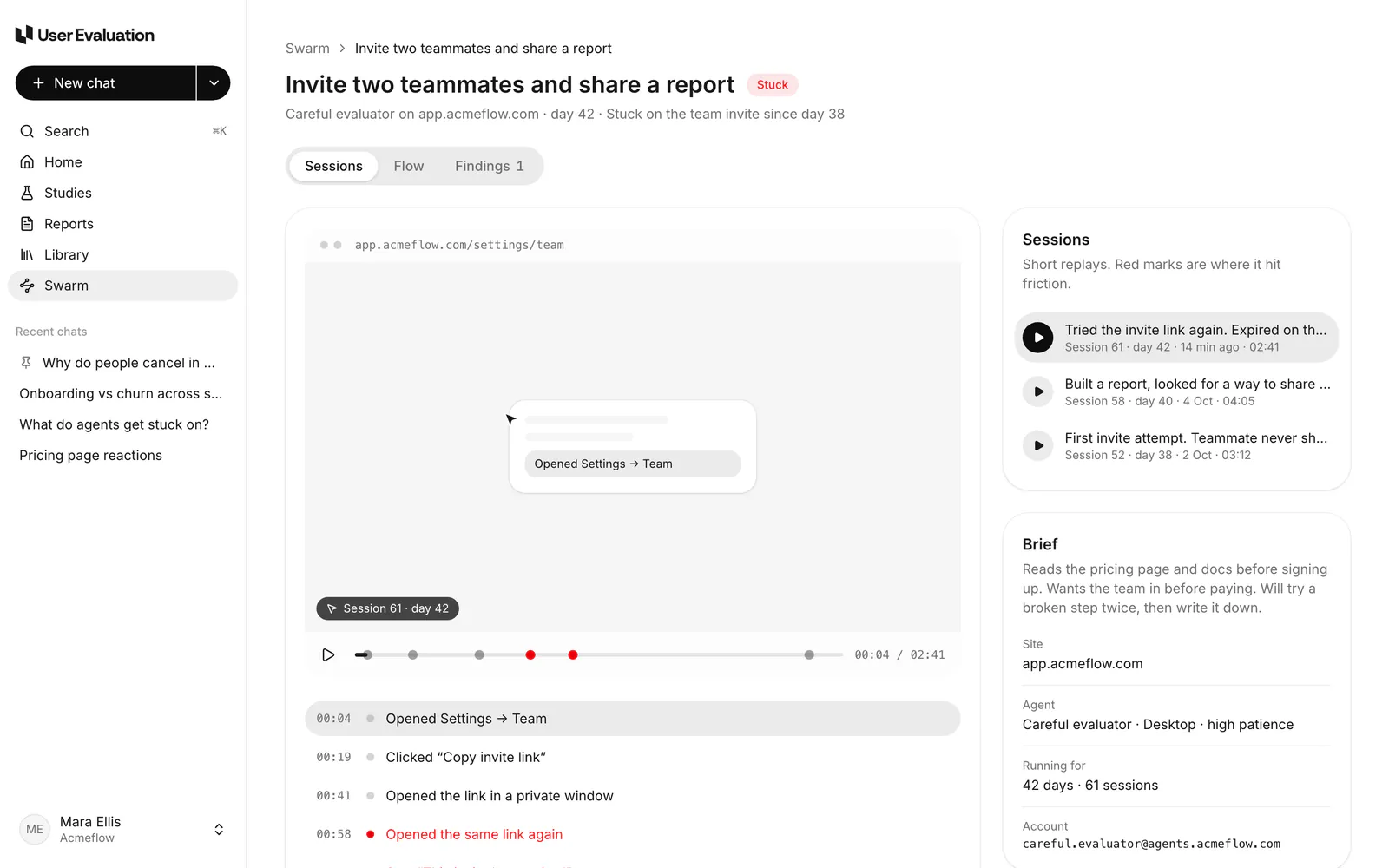1389x868 pixels.
Task: Switch to the Findings 1 tab
Action: coord(490,166)
